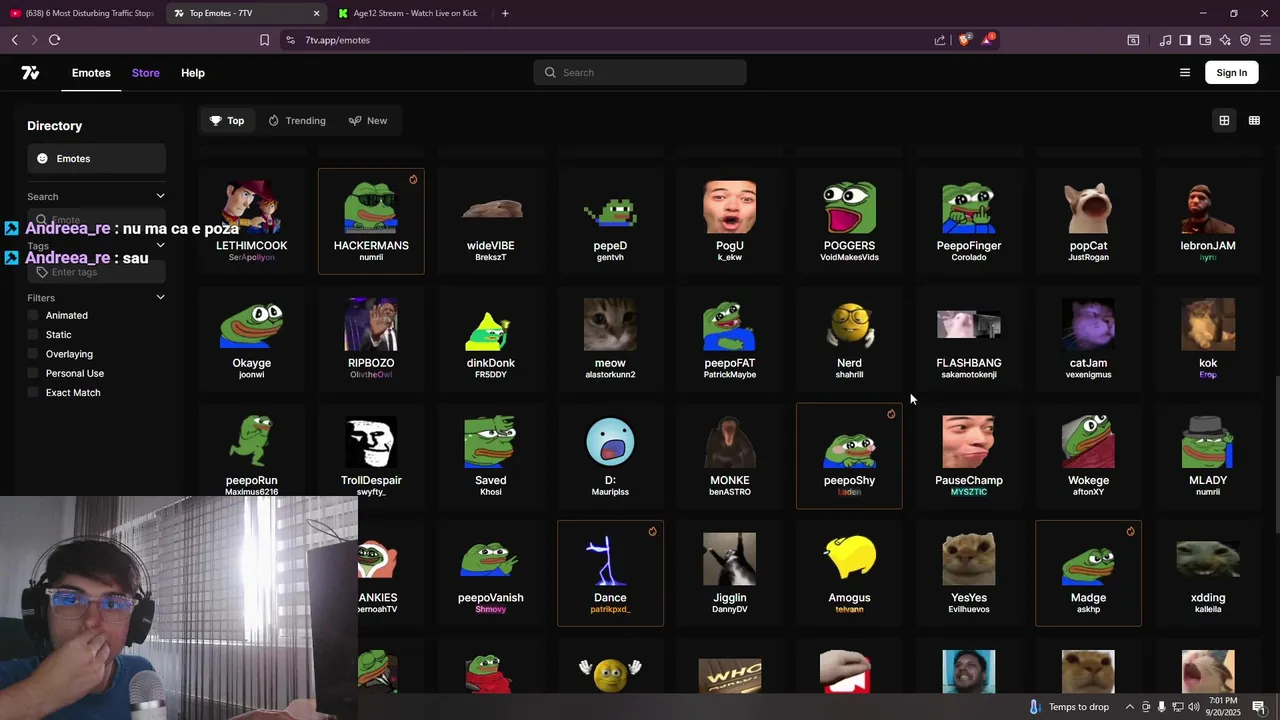Open the Emotes nav item

pos(91,73)
